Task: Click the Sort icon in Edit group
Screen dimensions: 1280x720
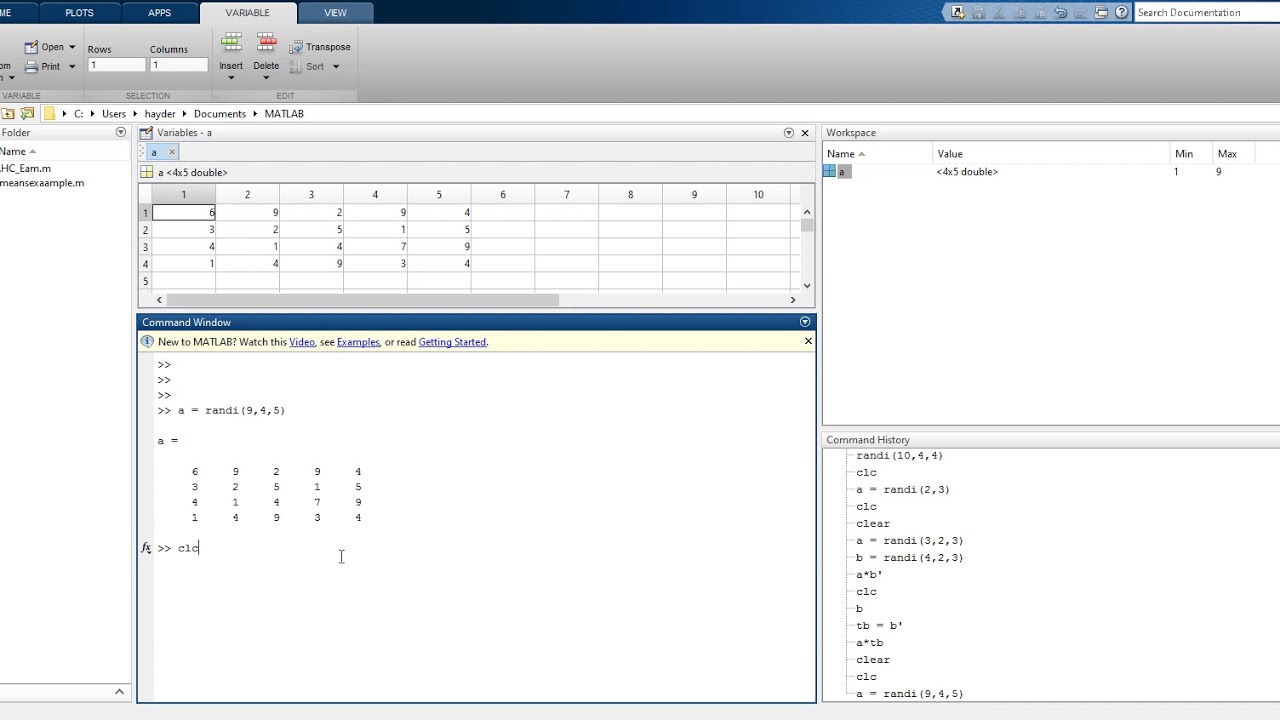Action: click(296, 67)
